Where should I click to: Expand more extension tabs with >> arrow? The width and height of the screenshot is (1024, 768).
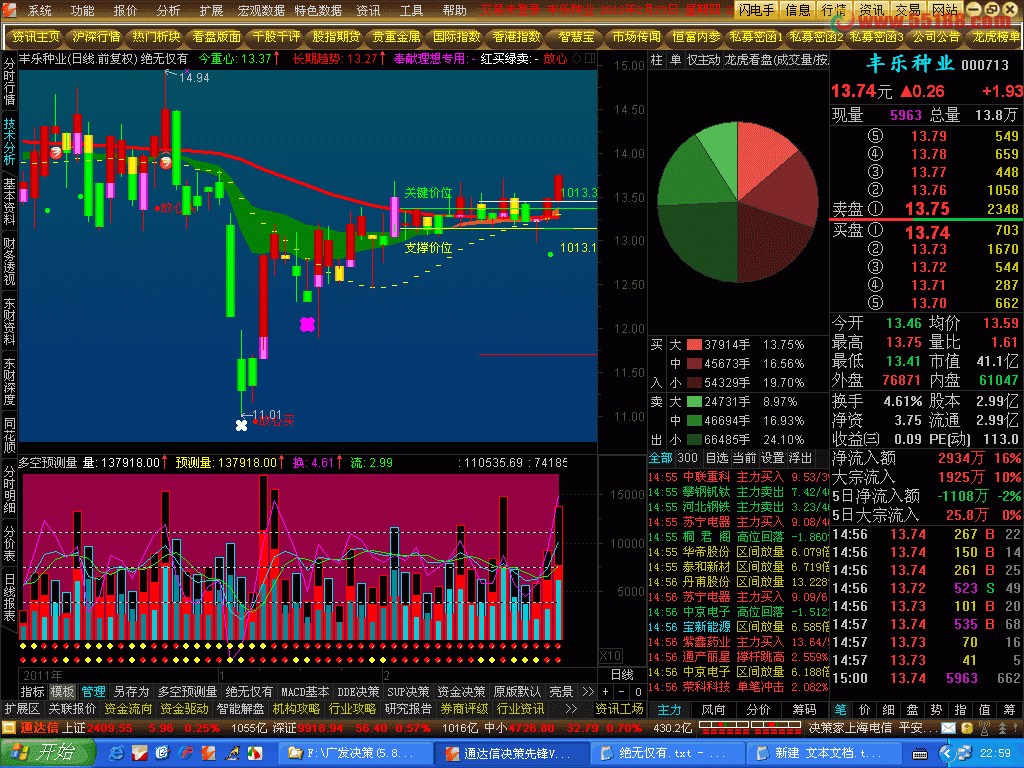[x=571, y=709]
